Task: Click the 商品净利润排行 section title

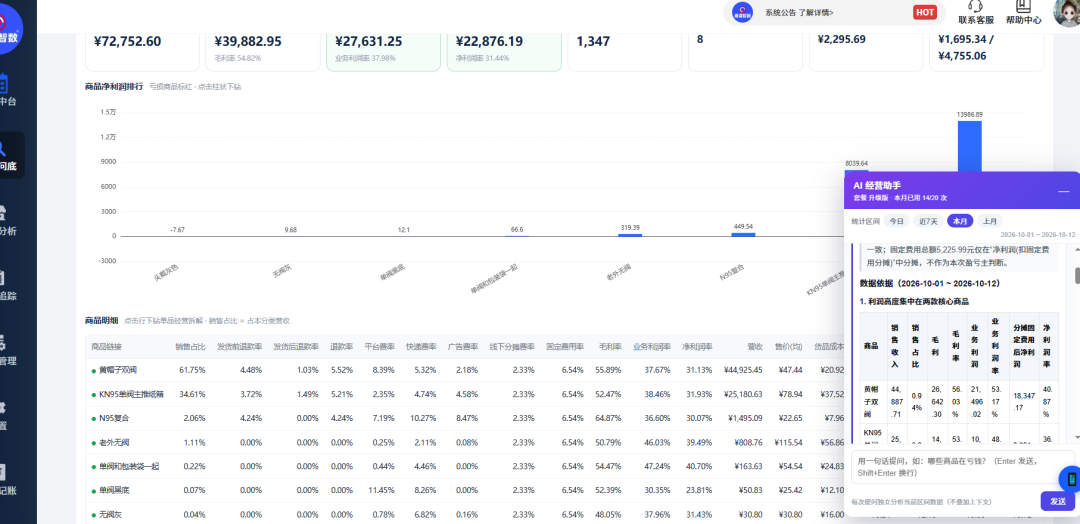Action: point(114,87)
